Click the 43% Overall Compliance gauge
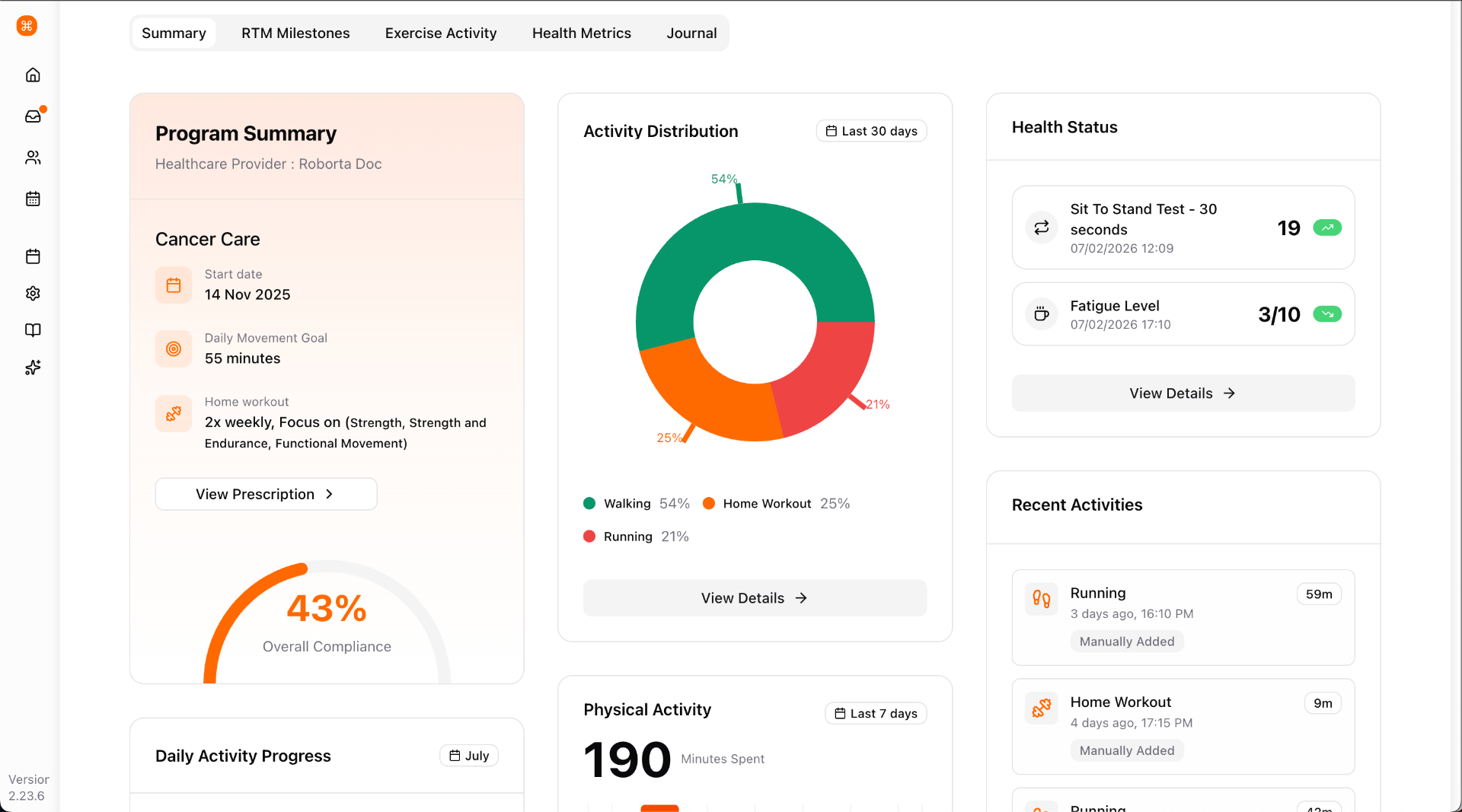This screenshot has height=812, width=1462. 327,622
